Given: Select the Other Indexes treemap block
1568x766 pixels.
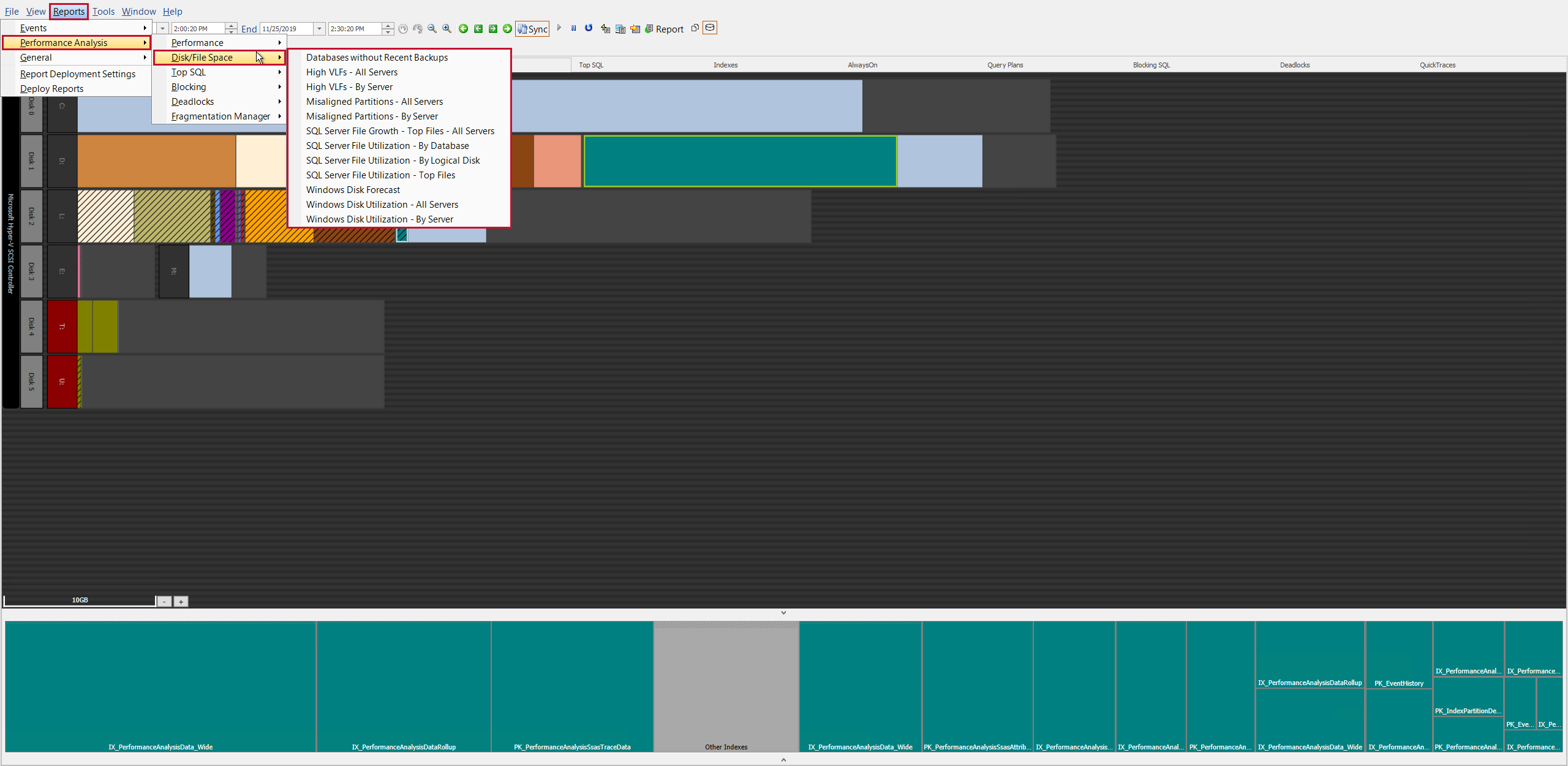Looking at the screenshot, I should (x=725, y=686).
